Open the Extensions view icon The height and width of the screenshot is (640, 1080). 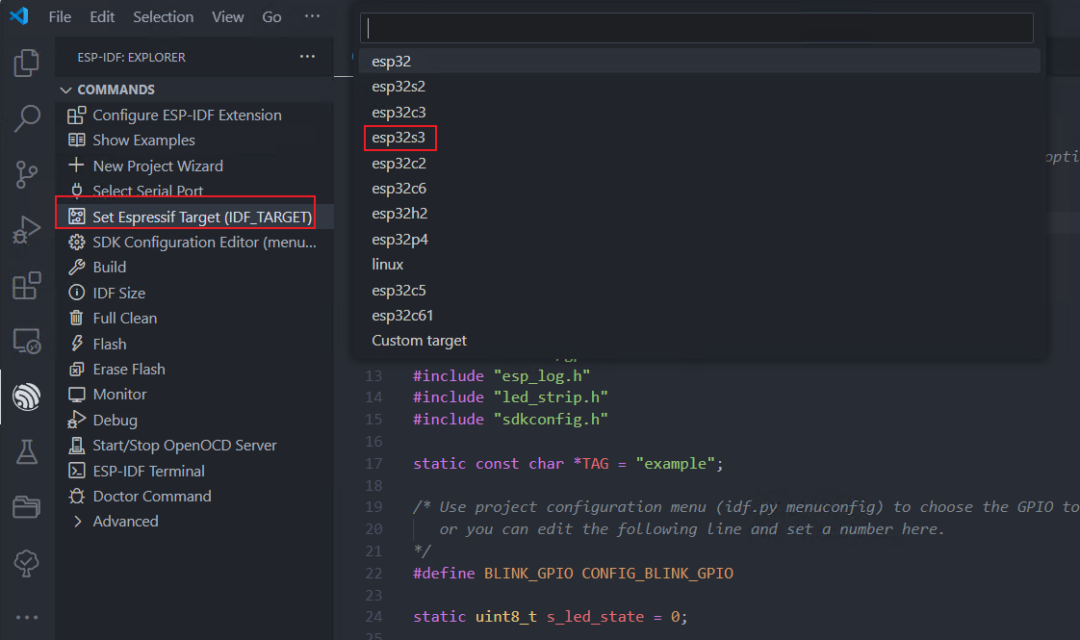tap(26, 287)
